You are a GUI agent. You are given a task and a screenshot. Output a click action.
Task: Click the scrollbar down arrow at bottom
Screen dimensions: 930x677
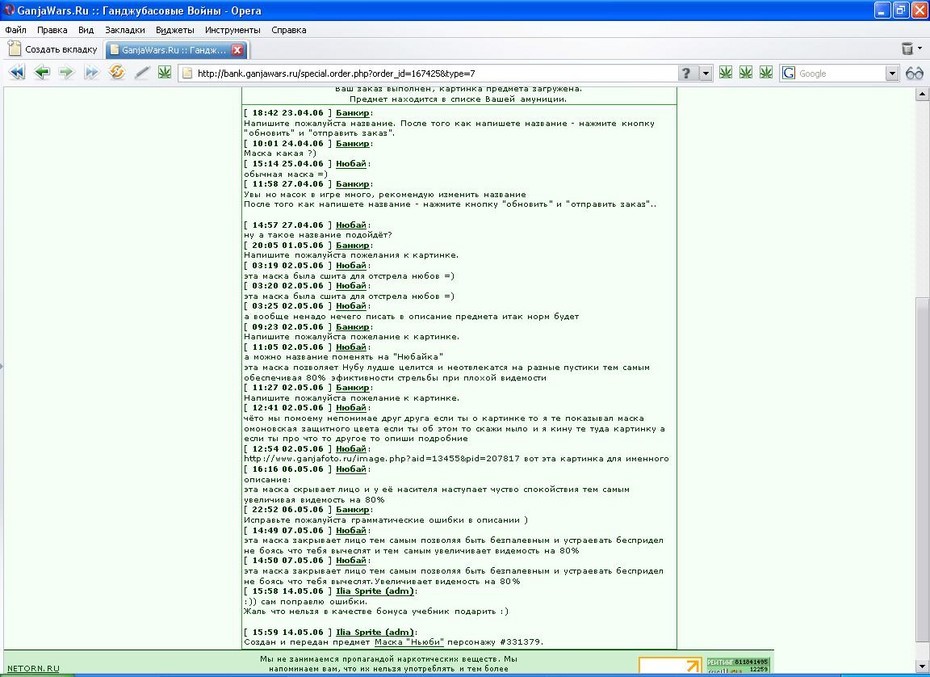(x=922, y=668)
